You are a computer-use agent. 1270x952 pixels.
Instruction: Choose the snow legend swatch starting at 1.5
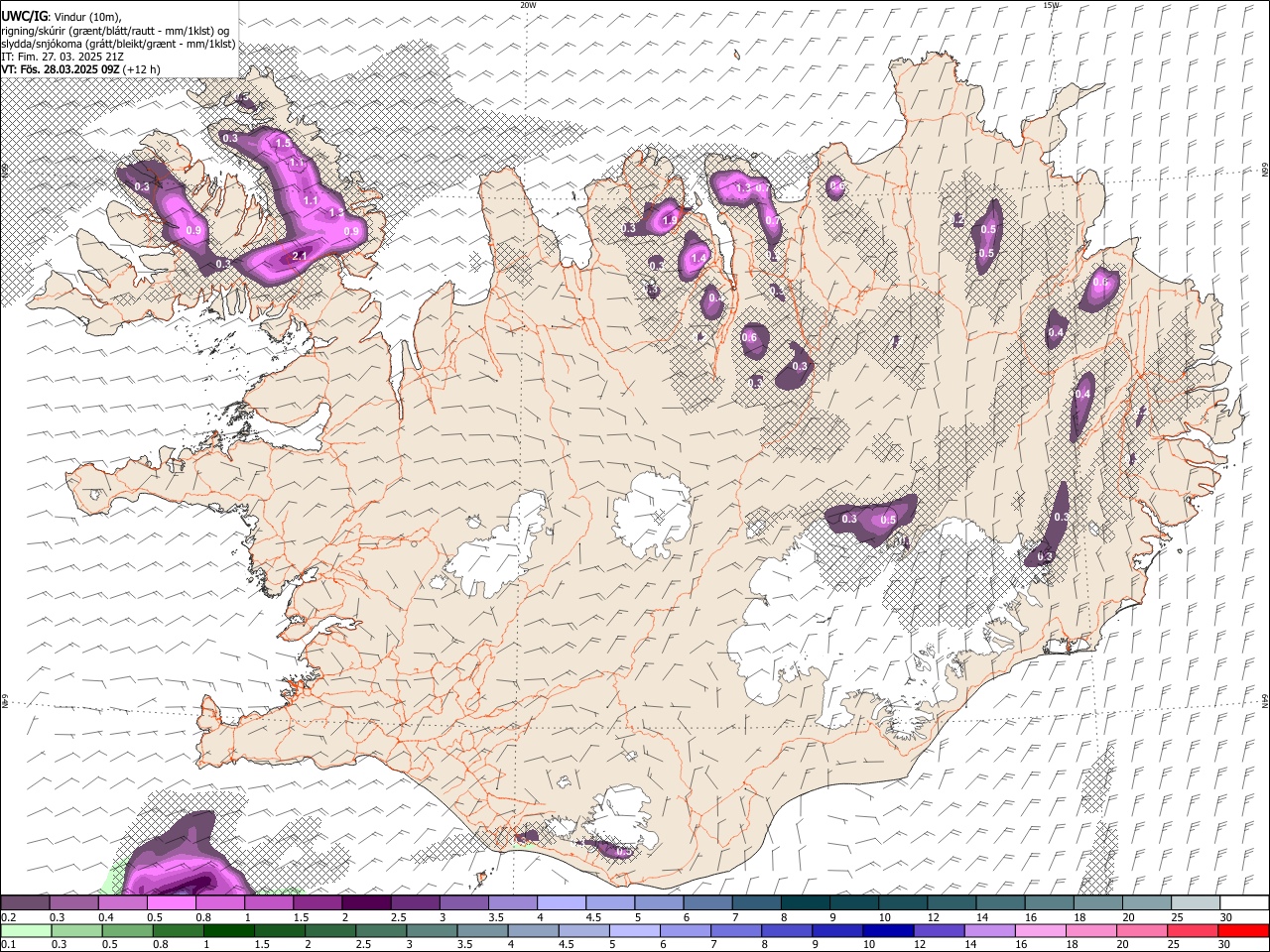[x=317, y=902]
